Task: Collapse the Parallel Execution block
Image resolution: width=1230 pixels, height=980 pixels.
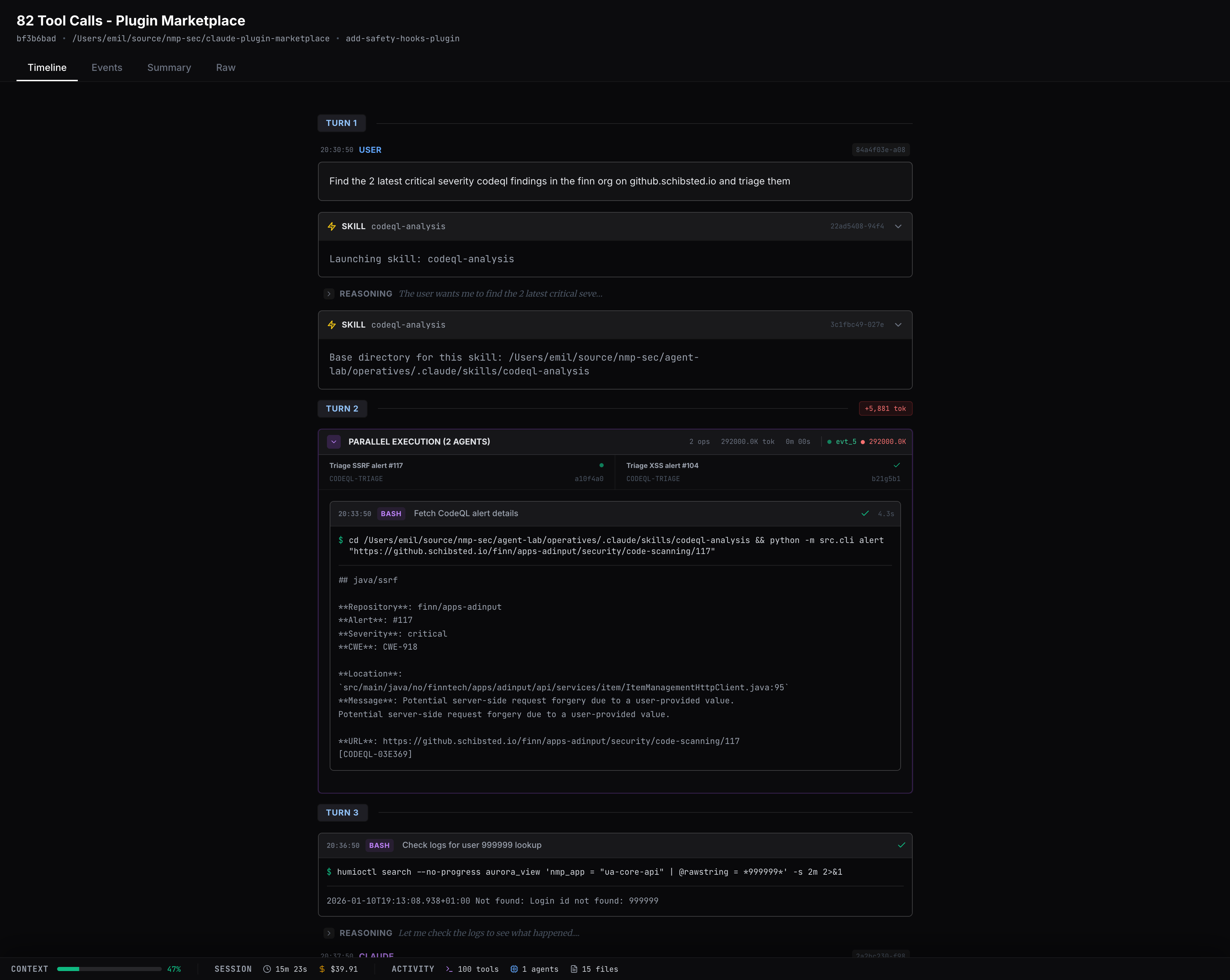Action: (334, 441)
